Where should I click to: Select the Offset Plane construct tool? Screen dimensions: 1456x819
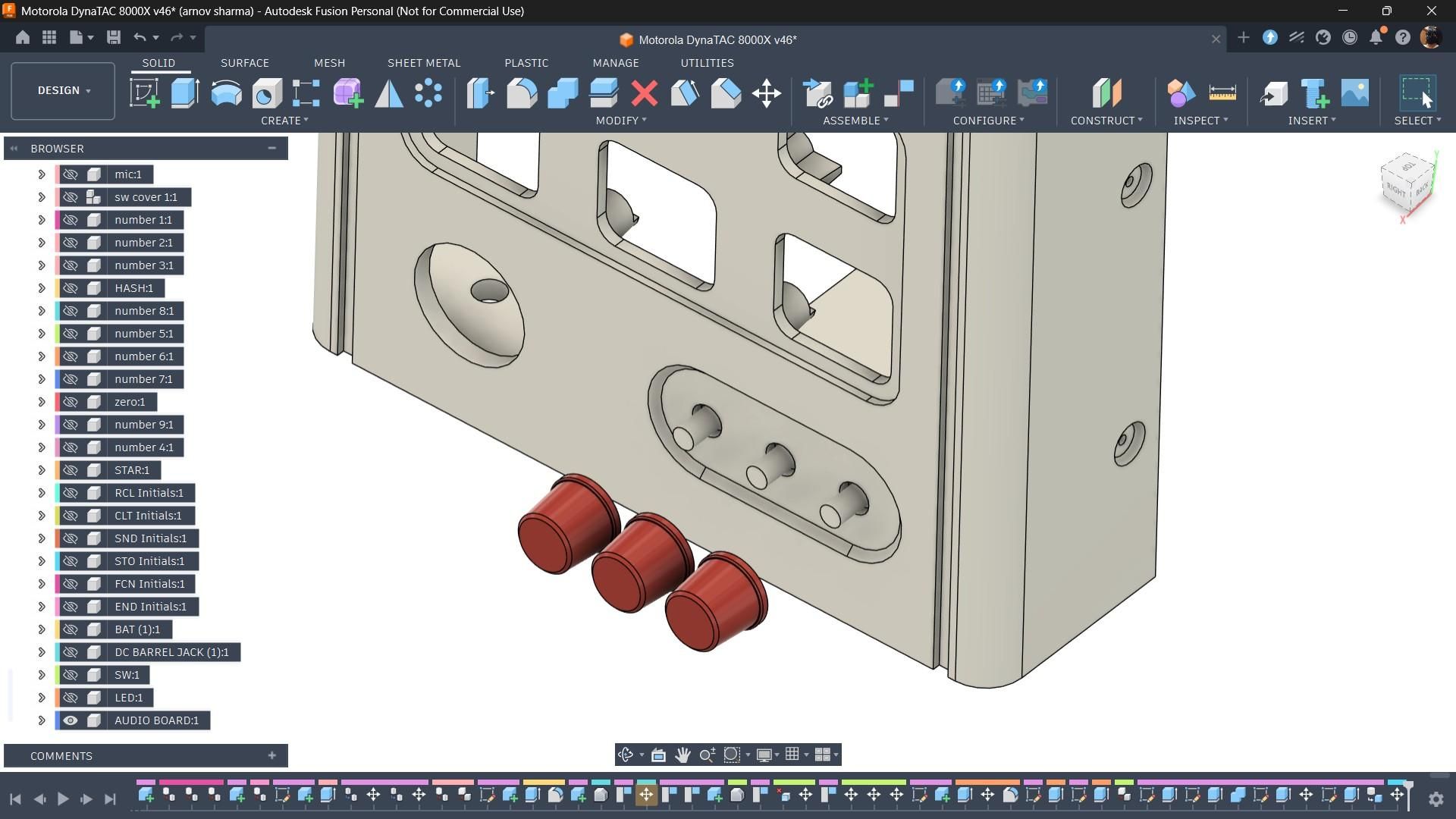pyautogui.click(x=1106, y=93)
